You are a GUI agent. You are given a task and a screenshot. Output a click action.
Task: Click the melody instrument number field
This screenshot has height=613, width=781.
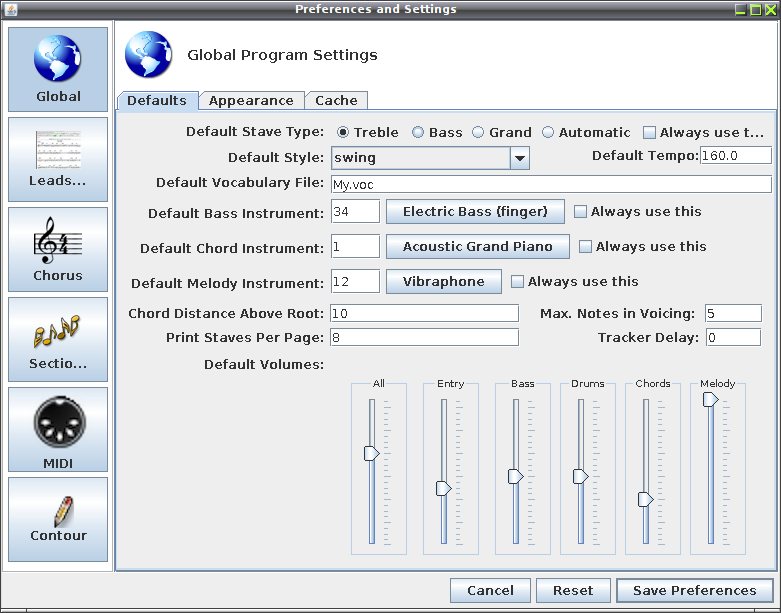pyautogui.click(x=355, y=281)
